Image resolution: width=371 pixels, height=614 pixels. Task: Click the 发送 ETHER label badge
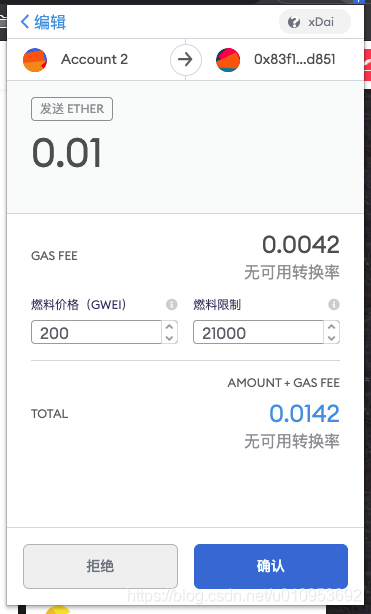(x=72, y=109)
